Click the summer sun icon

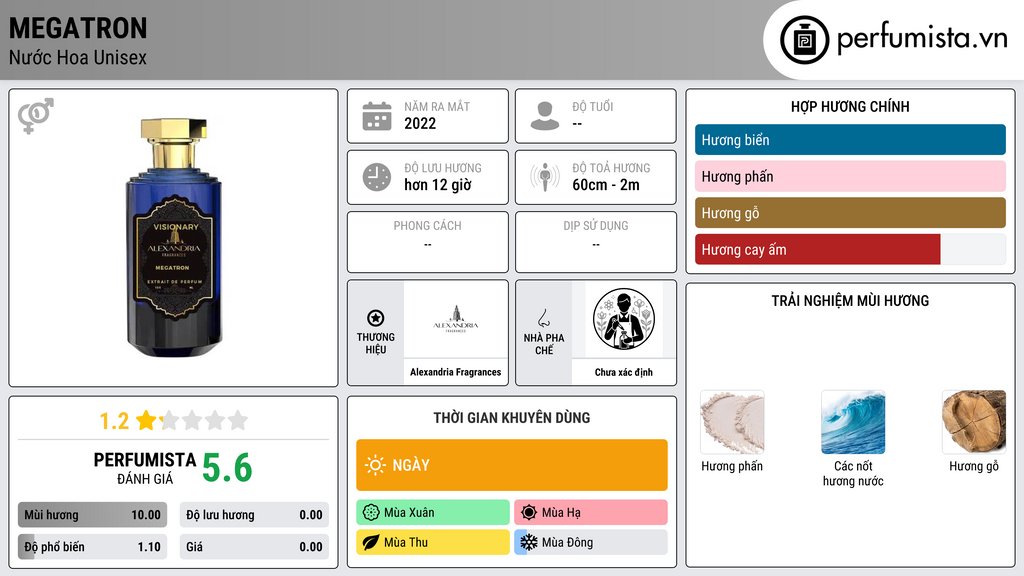pyautogui.click(x=529, y=513)
